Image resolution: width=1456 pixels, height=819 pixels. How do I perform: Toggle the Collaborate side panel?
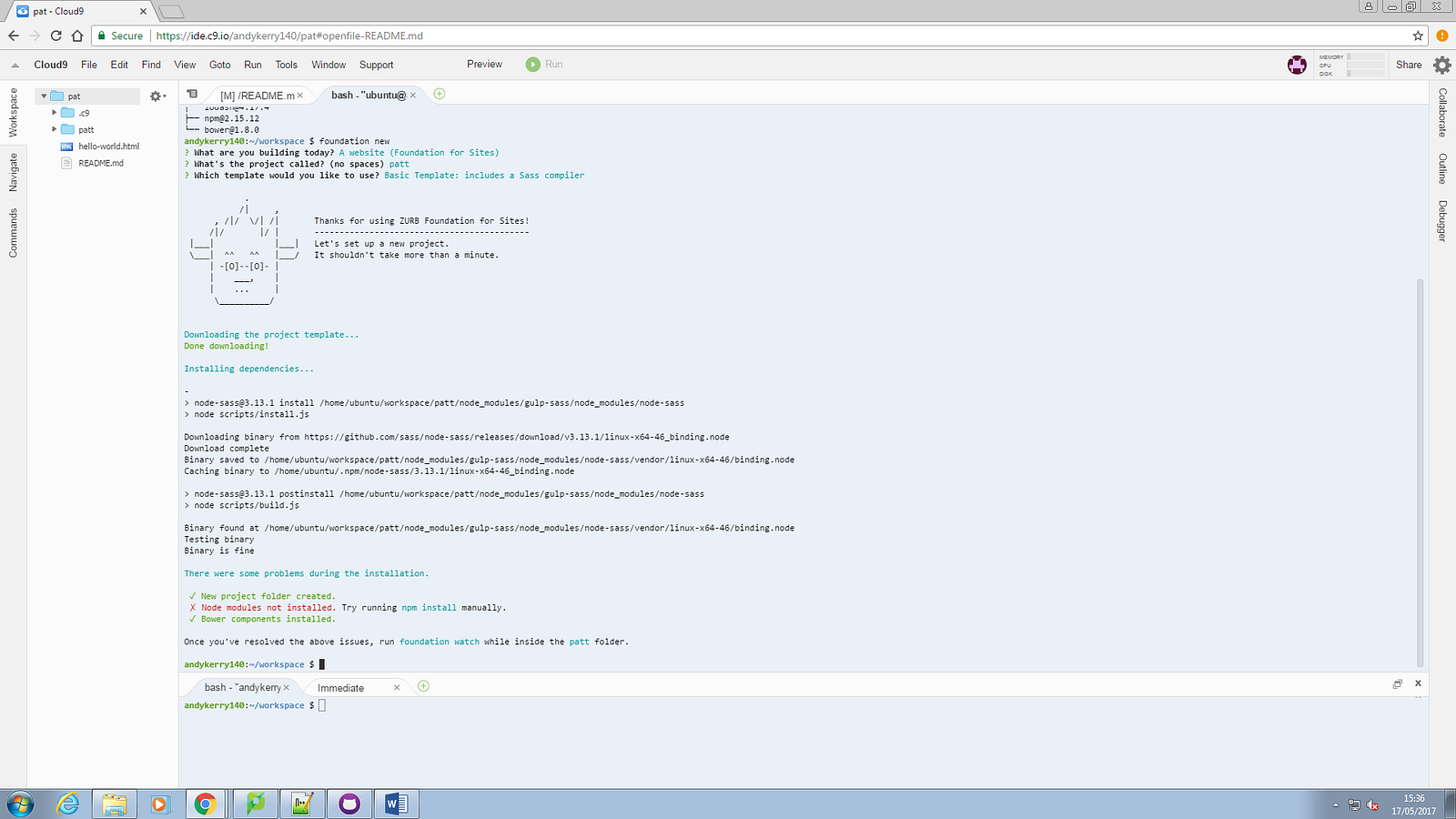[x=1442, y=112]
